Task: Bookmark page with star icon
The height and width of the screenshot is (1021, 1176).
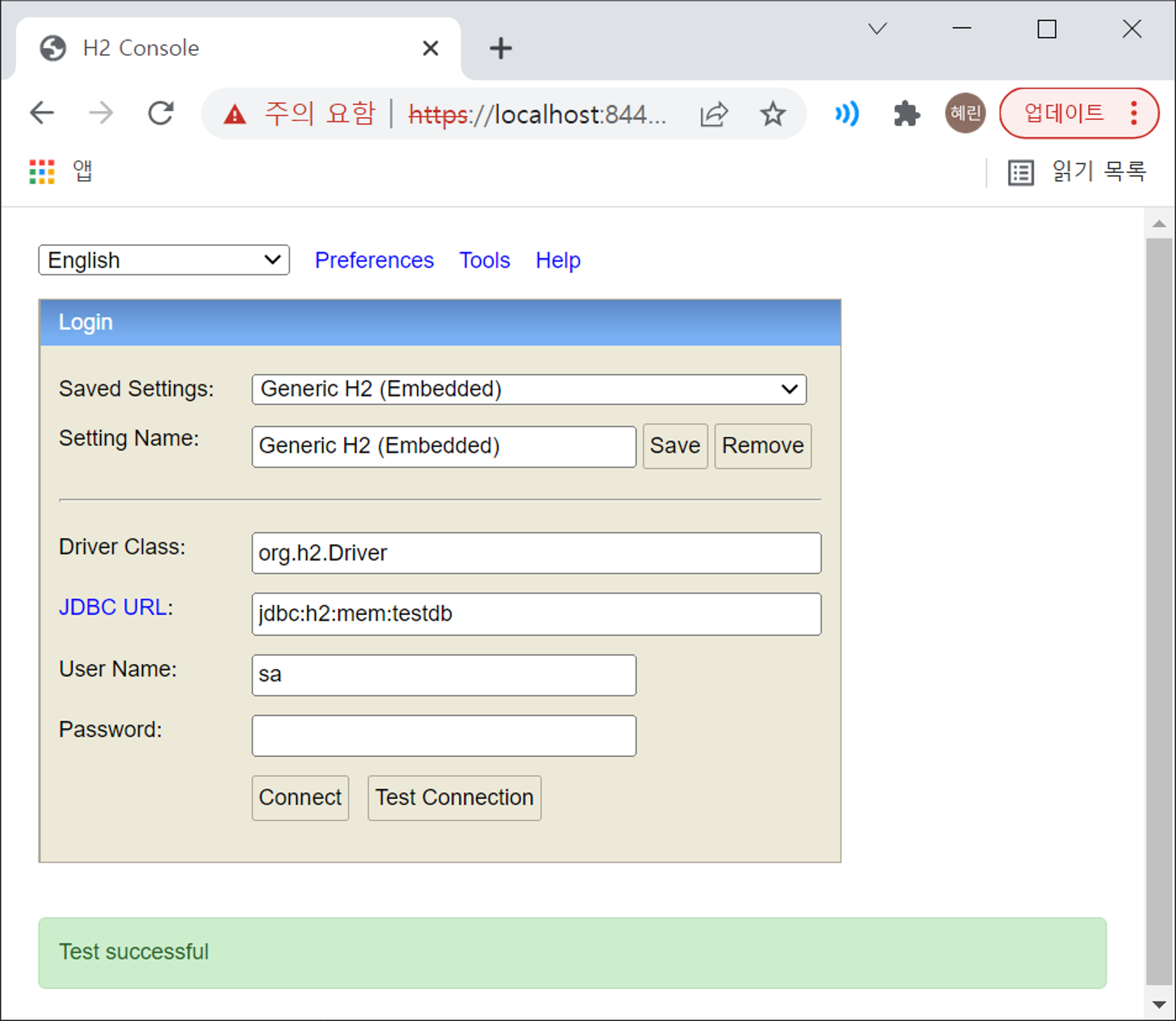Action: (772, 114)
